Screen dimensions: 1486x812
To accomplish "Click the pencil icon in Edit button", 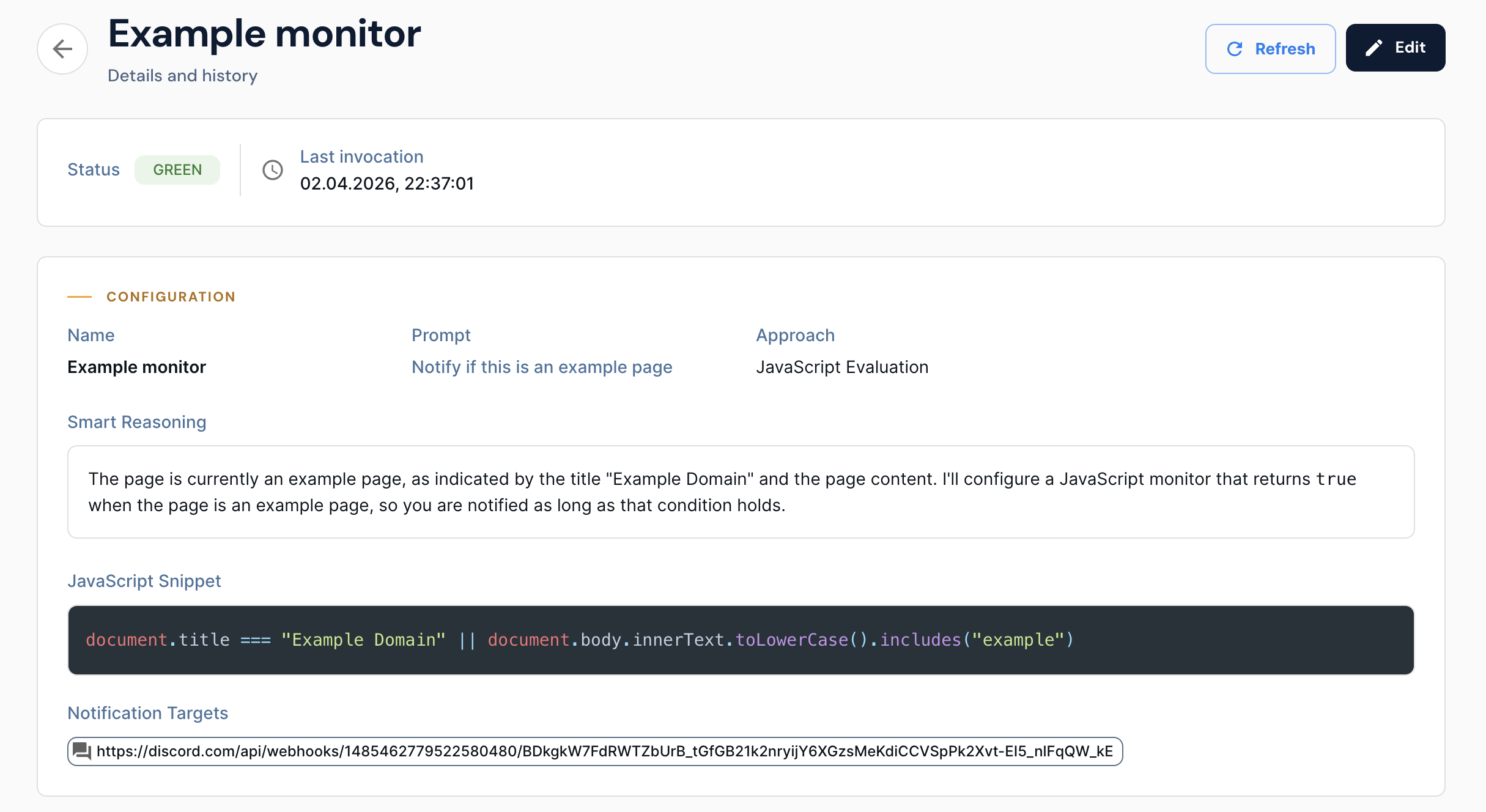I will pos(1373,48).
